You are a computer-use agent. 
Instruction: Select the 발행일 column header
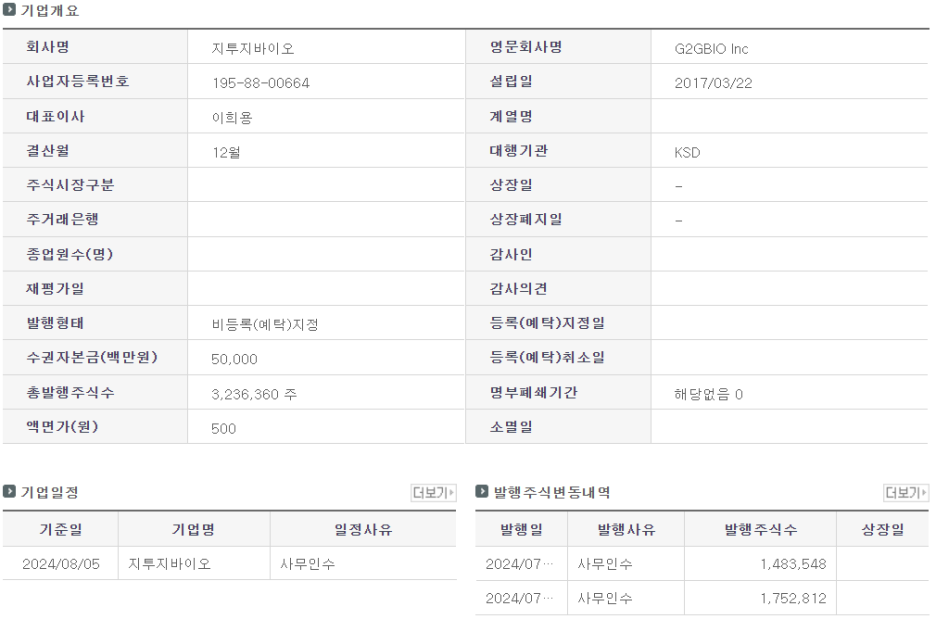(x=521, y=529)
